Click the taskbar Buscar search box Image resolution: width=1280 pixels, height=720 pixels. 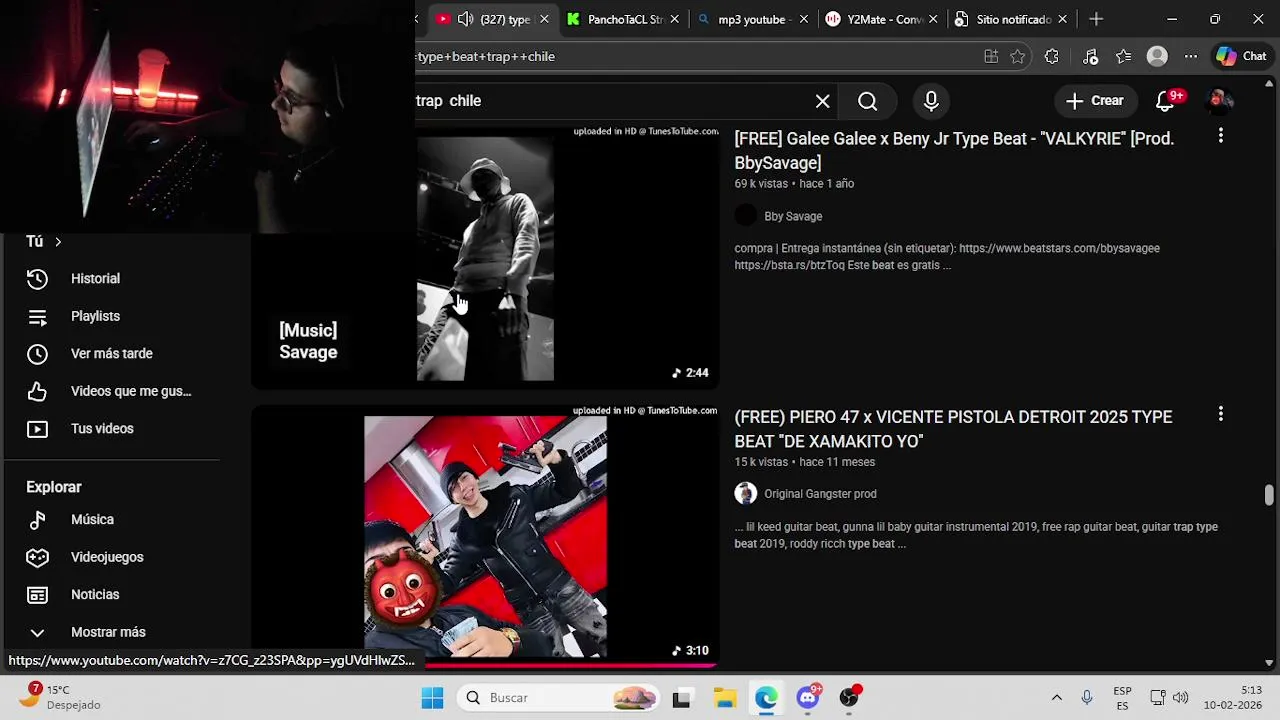tap(559, 698)
